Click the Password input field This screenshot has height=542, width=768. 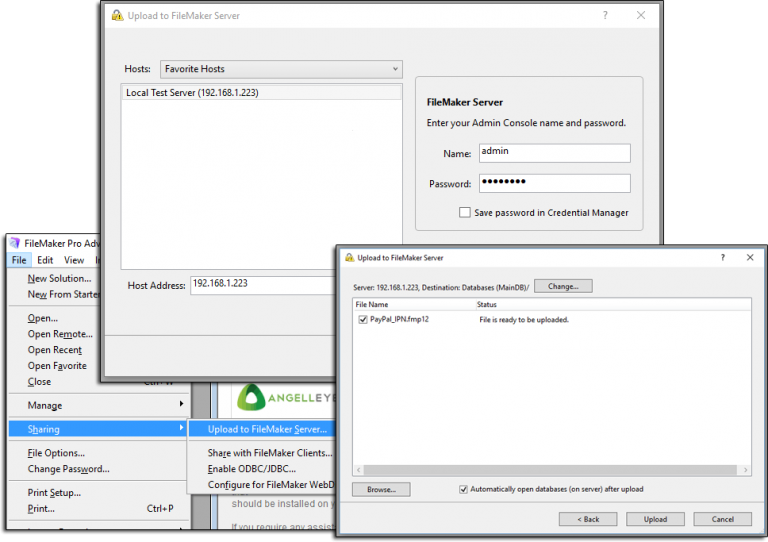(x=554, y=183)
